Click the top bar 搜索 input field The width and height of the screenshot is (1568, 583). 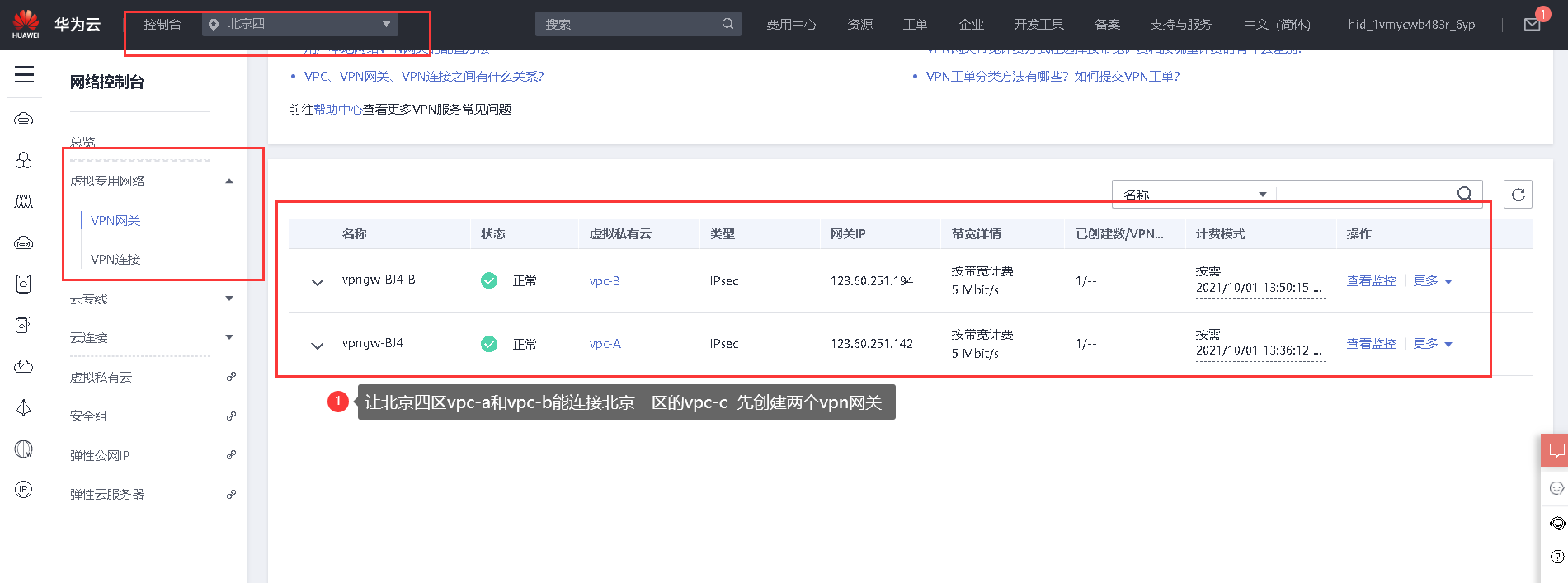629,24
